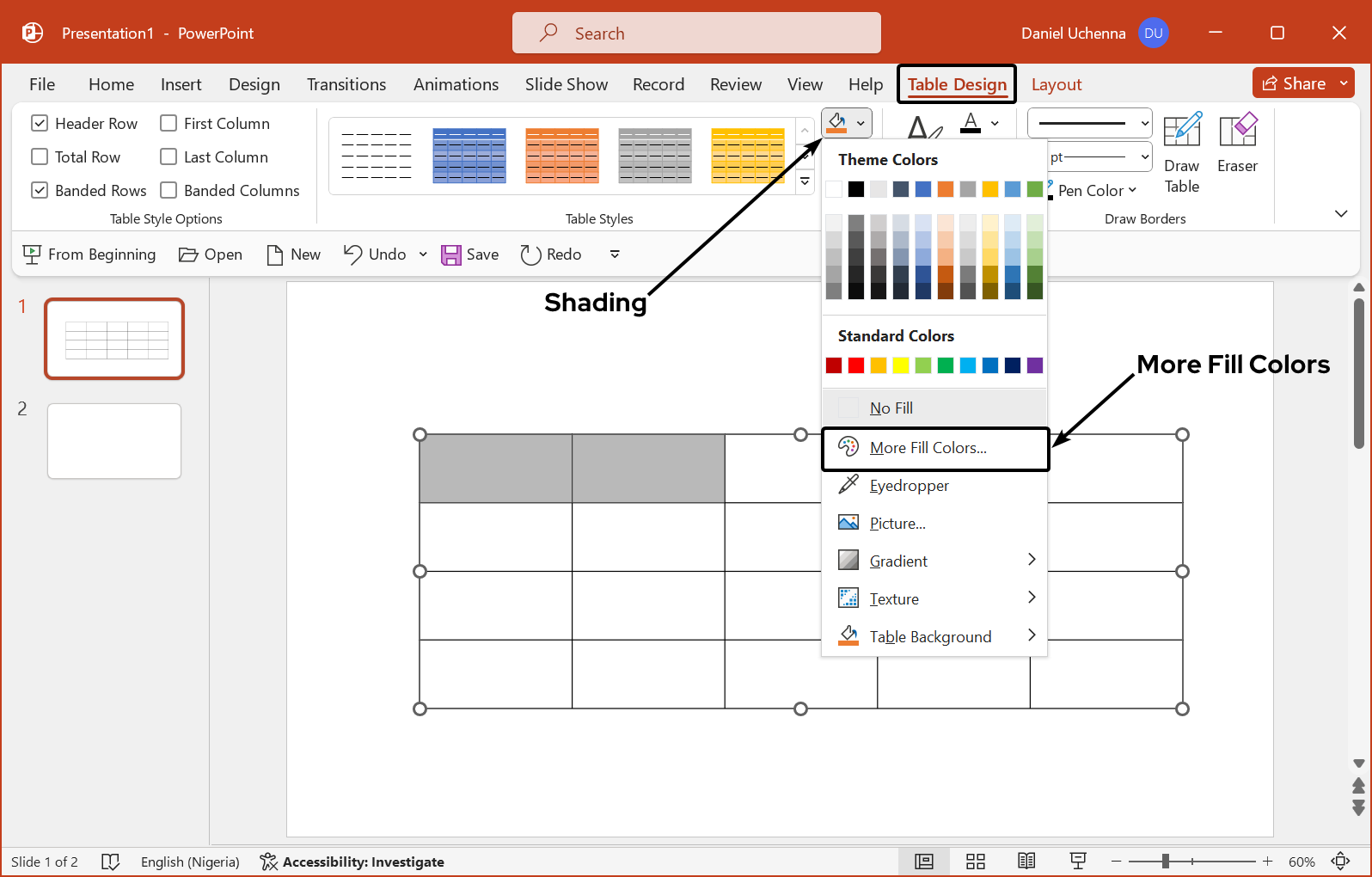Open Reading View from status bar
The height and width of the screenshot is (877, 1372).
1026,862
